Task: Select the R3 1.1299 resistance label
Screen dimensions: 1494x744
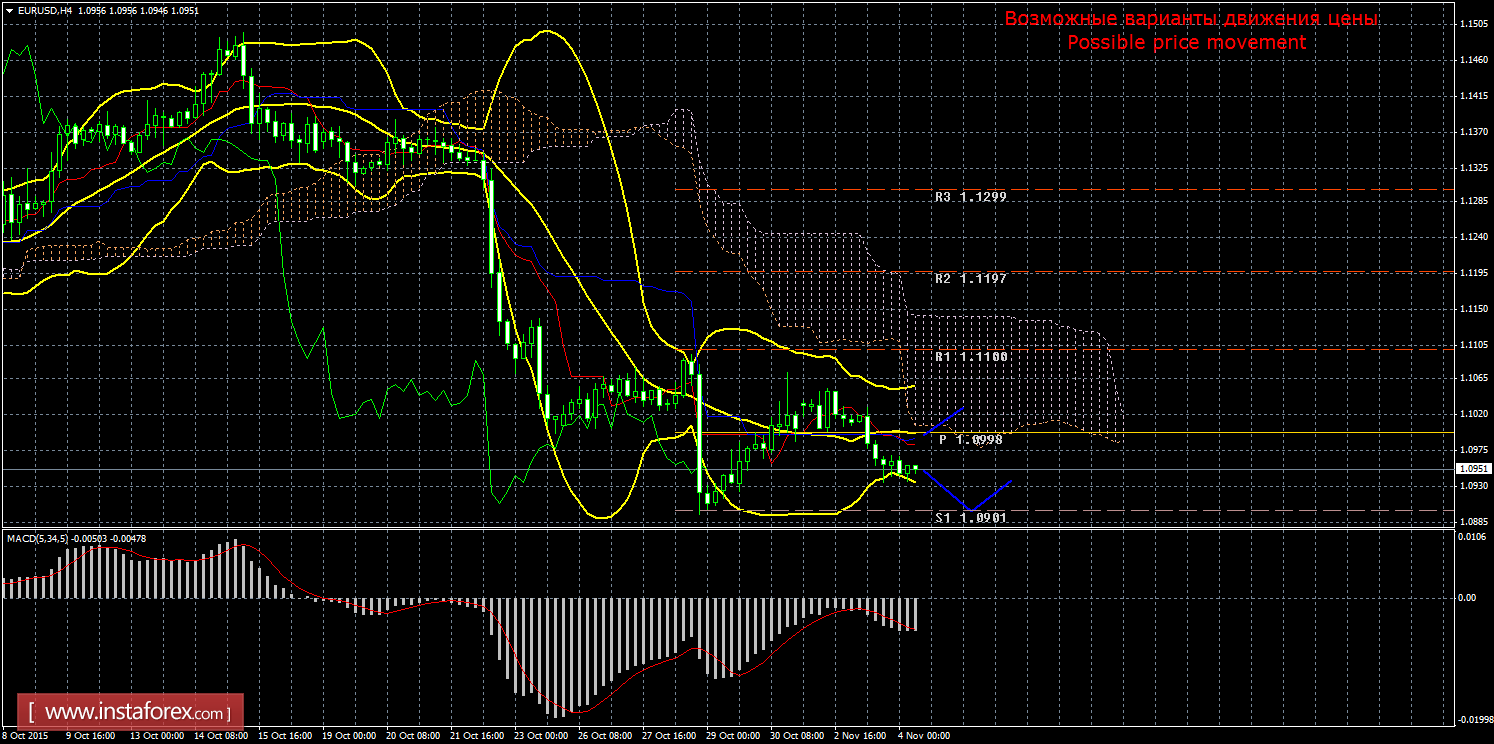Action: [x=970, y=197]
